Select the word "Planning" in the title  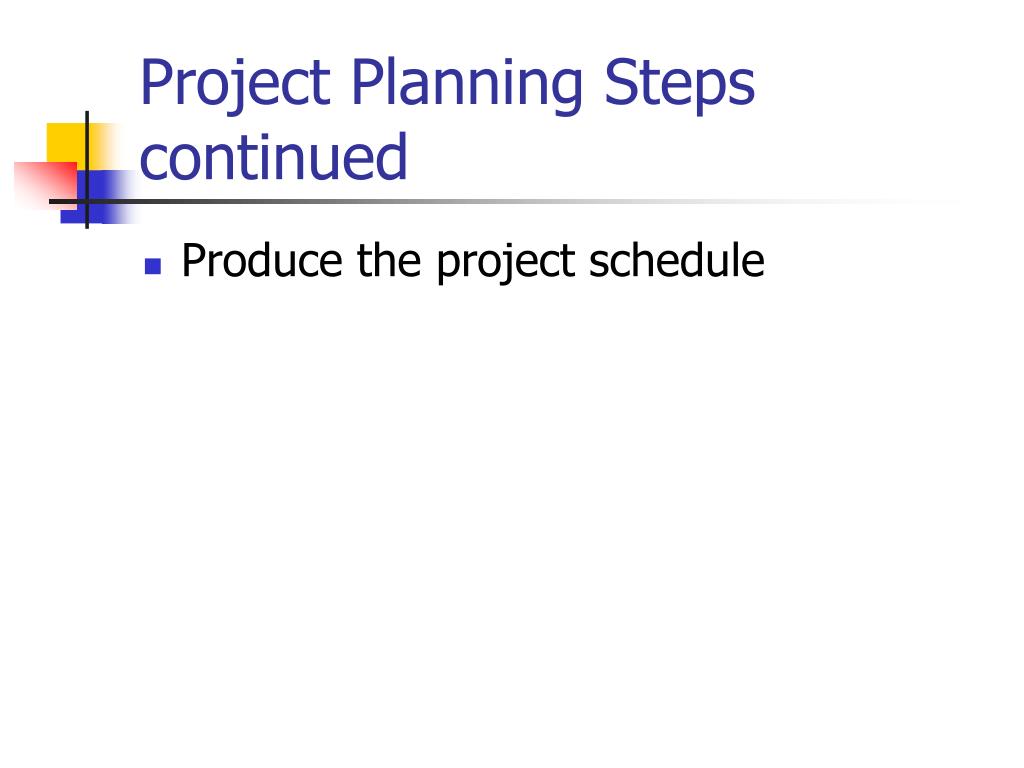[x=466, y=84]
